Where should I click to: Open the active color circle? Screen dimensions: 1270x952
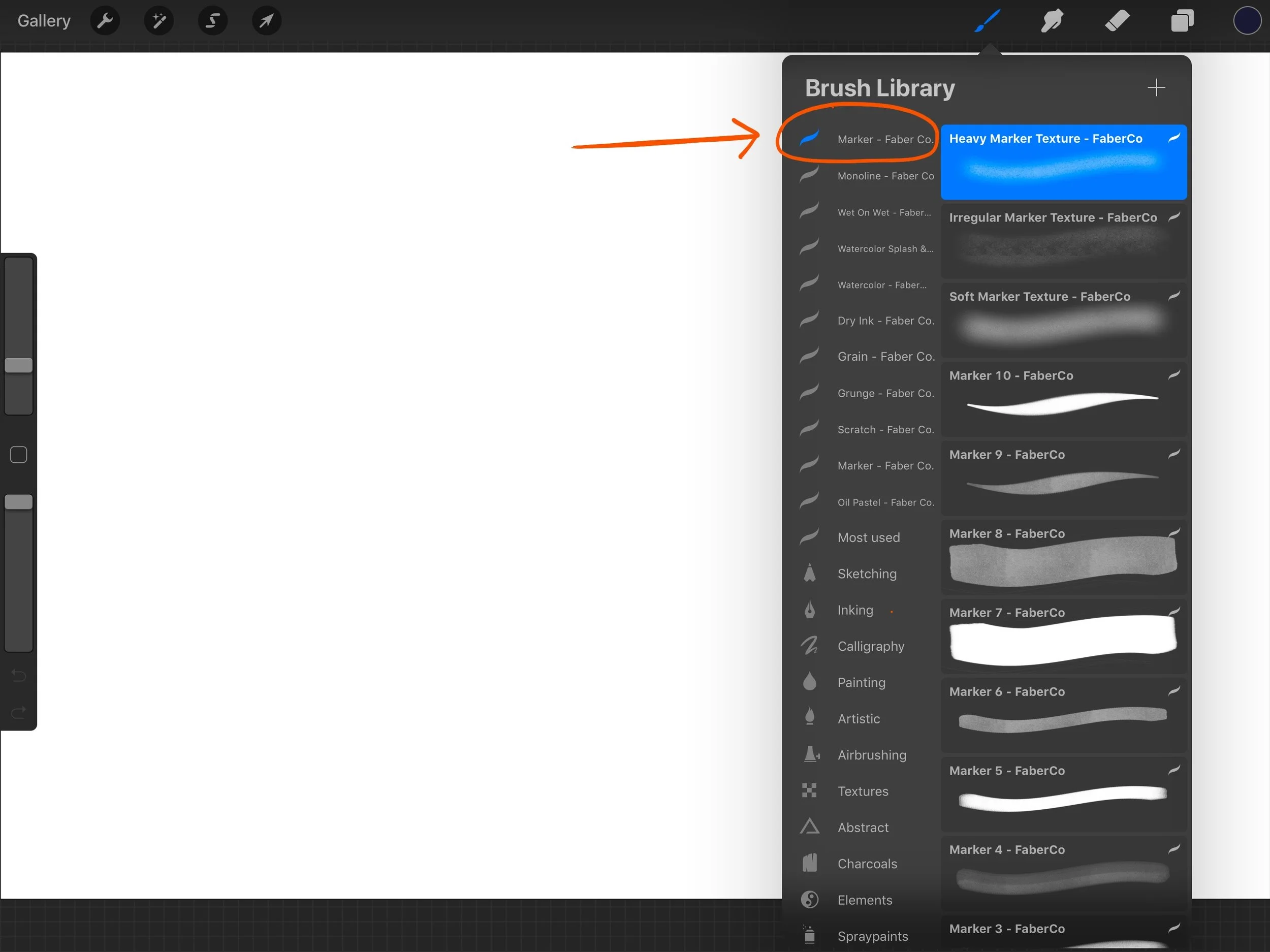[1247, 21]
